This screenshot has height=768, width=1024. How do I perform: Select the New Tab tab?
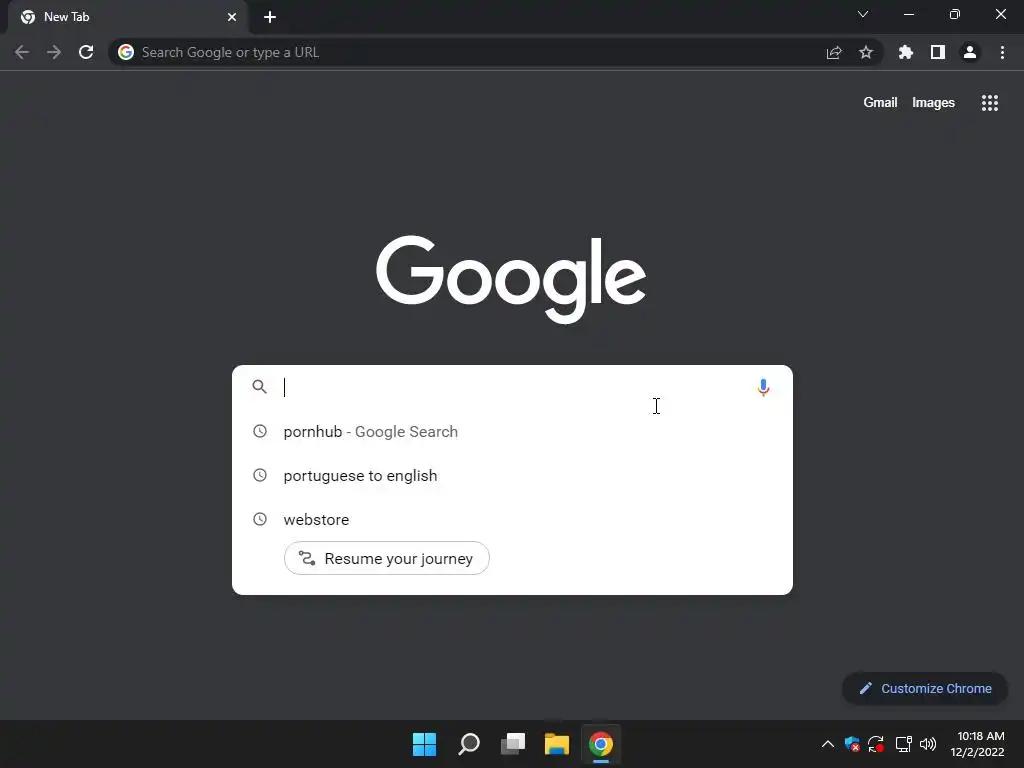click(x=128, y=17)
